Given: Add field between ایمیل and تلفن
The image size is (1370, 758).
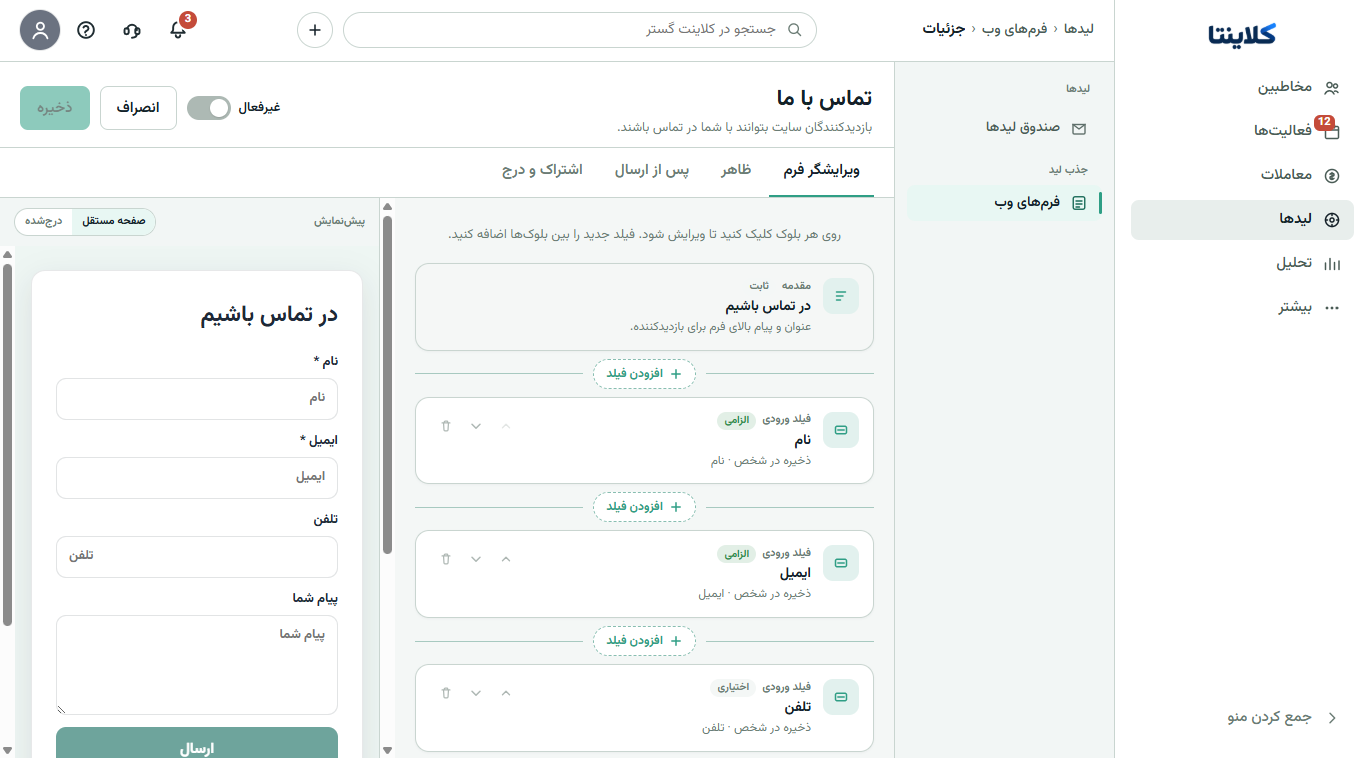Looking at the screenshot, I should [x=644, y=640].
